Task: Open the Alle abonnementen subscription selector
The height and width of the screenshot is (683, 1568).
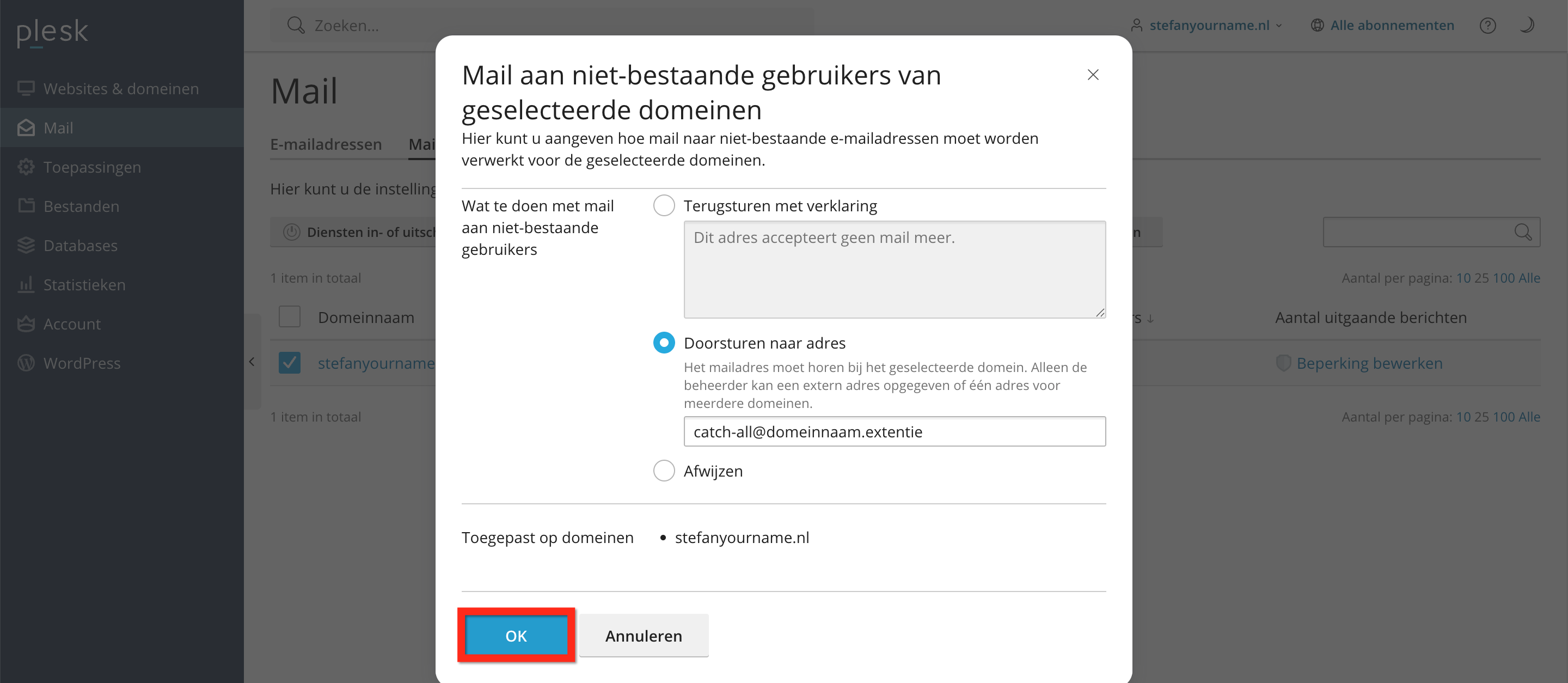Action: 1392,26
